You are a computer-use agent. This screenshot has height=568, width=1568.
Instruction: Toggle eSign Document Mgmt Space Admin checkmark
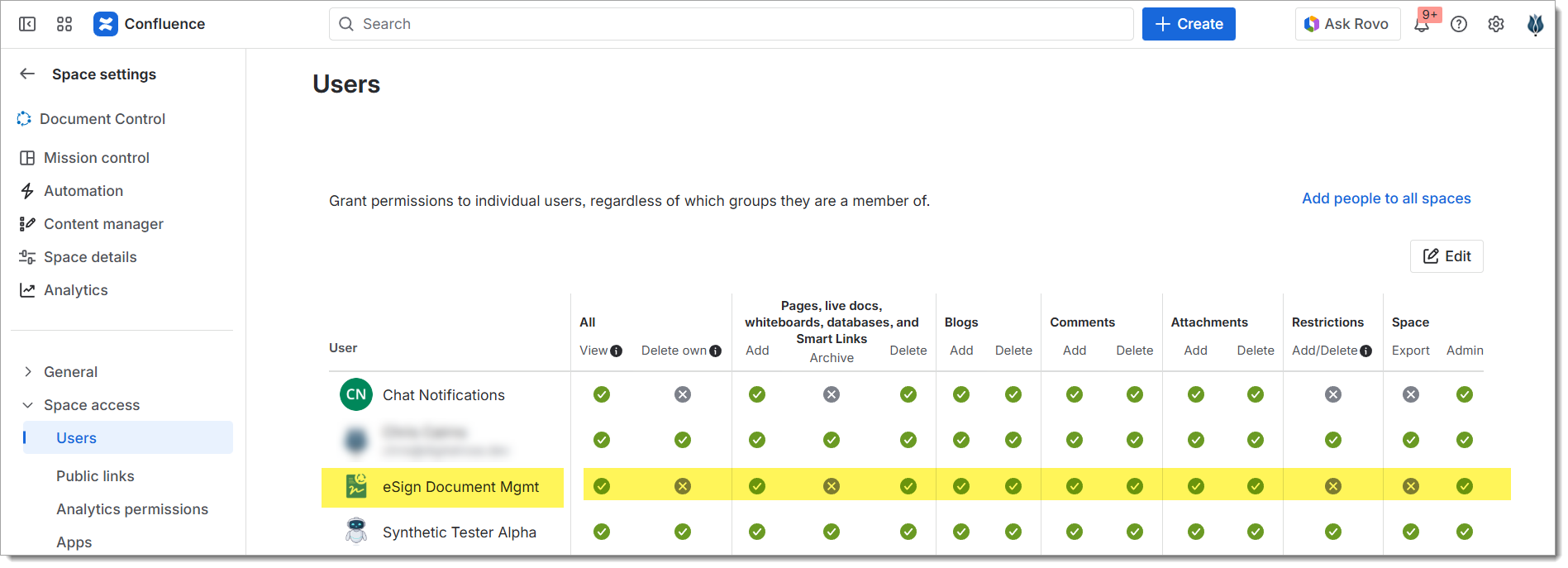[1464, 486]
